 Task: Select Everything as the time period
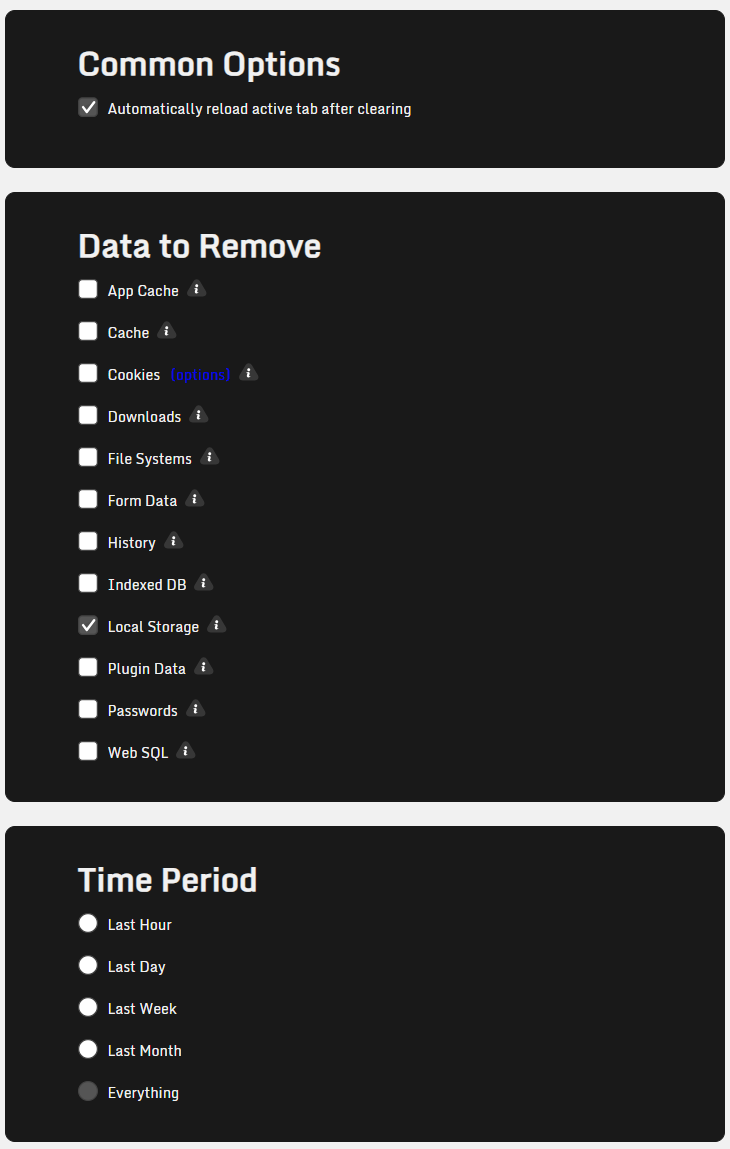tap(88, 1091)
